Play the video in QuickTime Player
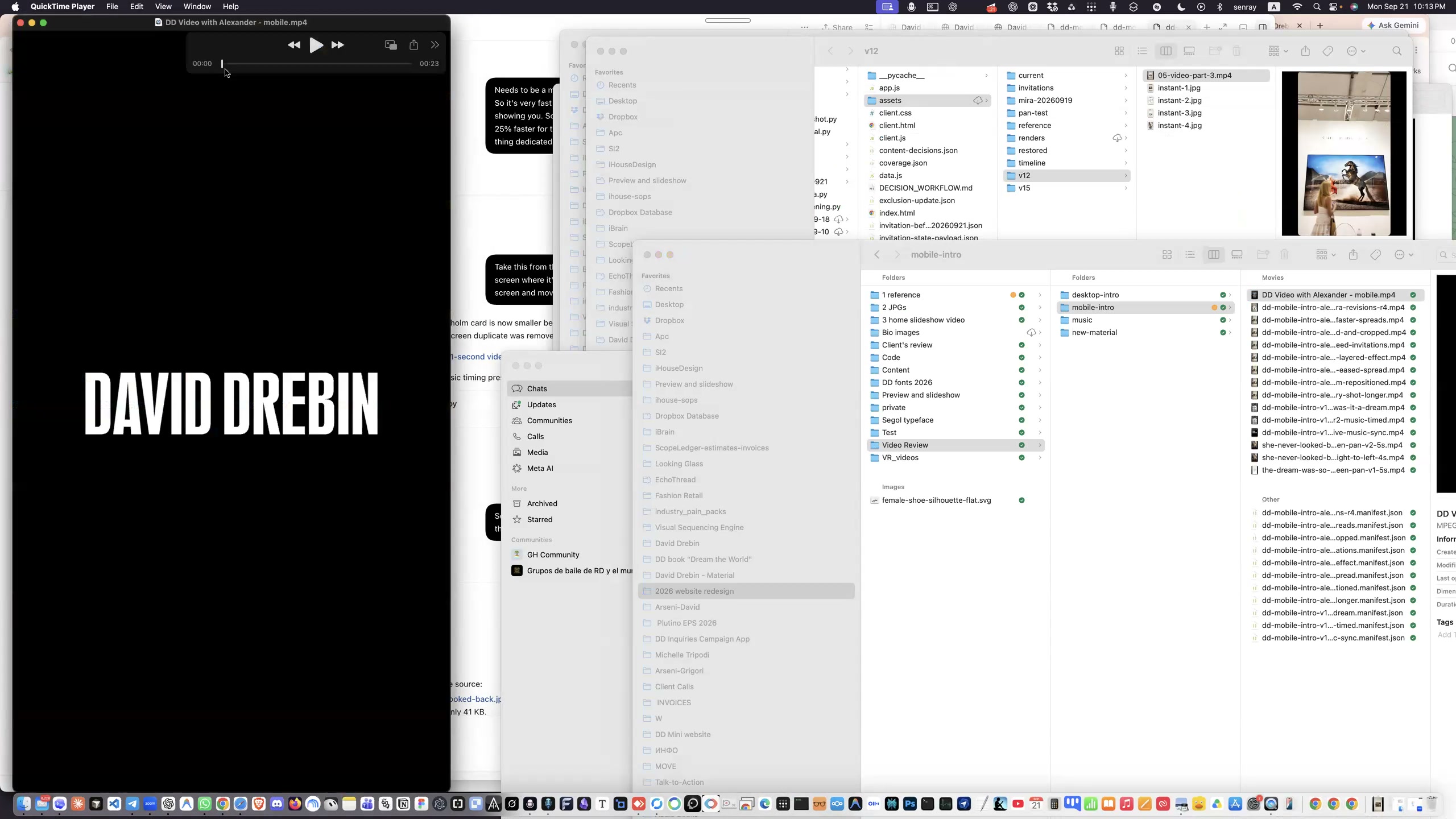 pyautogui.click(x=316, y=45)
